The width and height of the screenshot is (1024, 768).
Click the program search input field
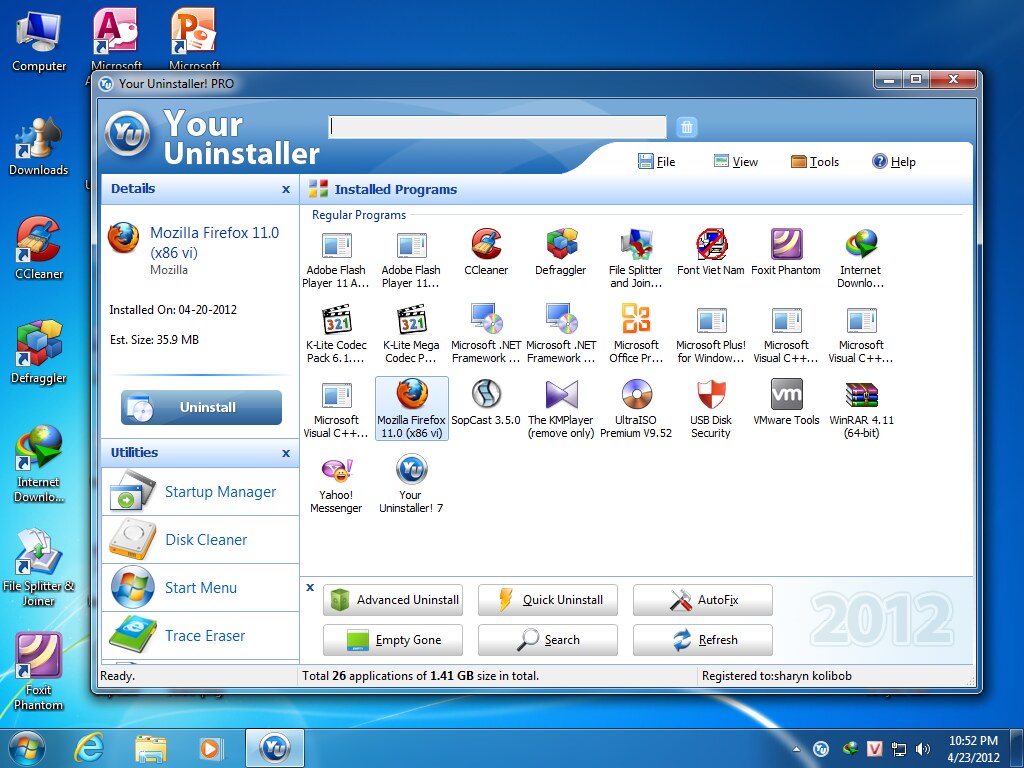(x=497, y=127)
